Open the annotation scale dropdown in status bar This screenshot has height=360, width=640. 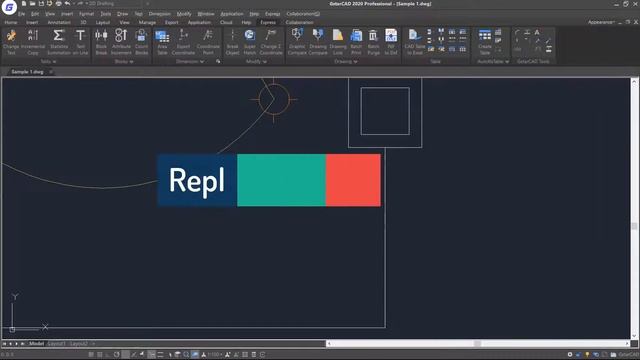click(x=215, y=355)
